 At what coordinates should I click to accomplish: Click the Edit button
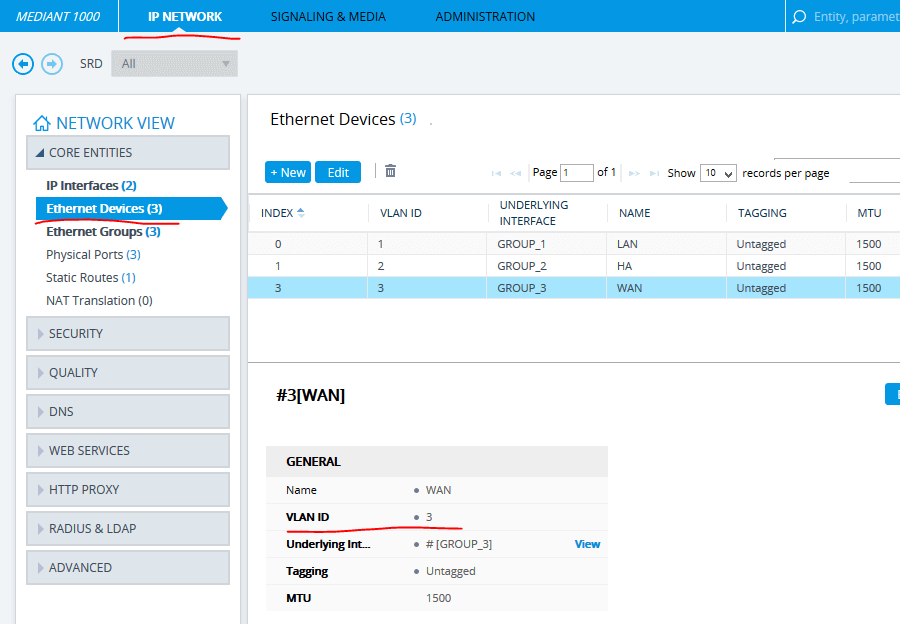(x=338, y=172)
